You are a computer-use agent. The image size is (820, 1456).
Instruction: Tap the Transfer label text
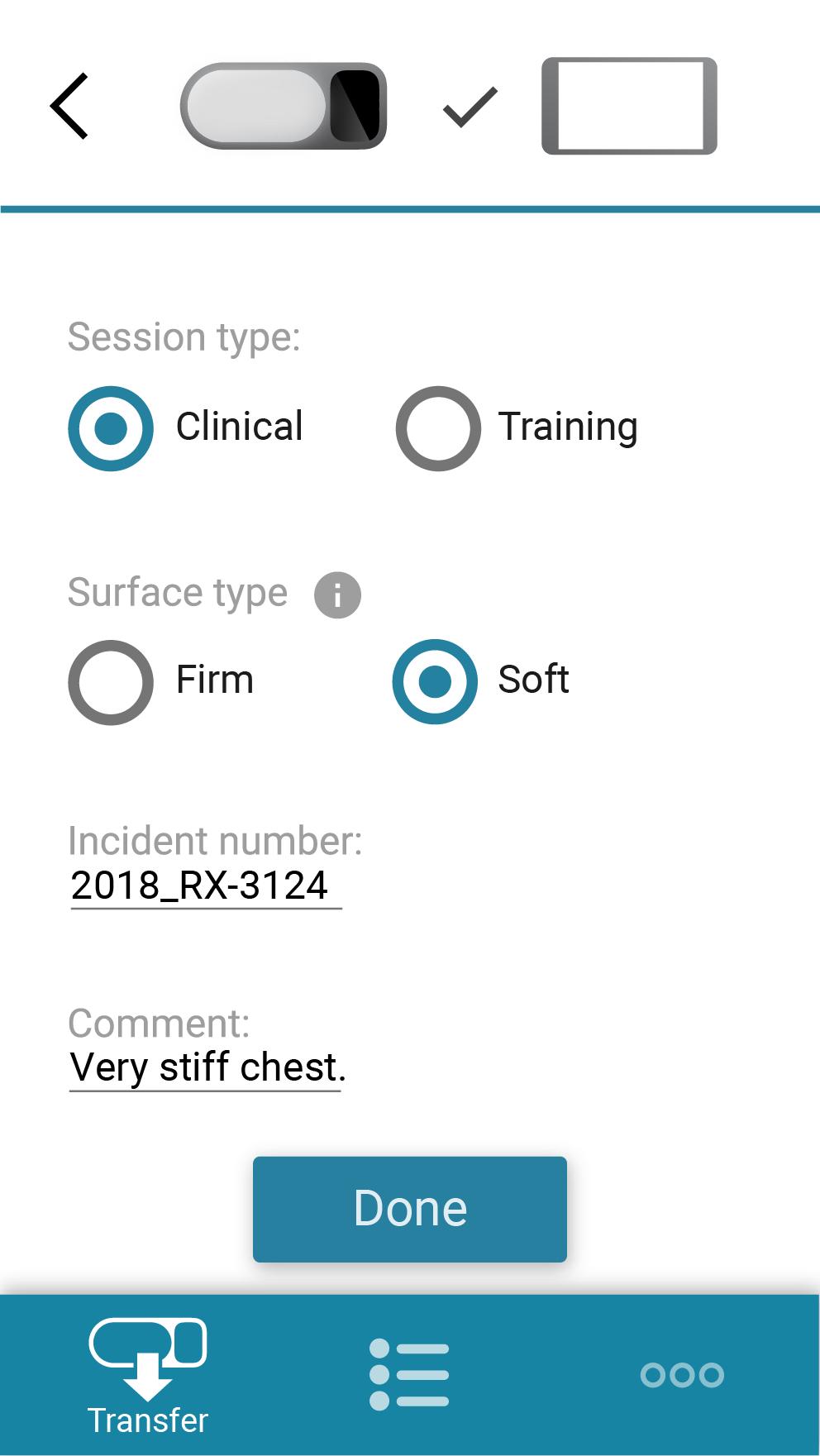coord(148,1420)
